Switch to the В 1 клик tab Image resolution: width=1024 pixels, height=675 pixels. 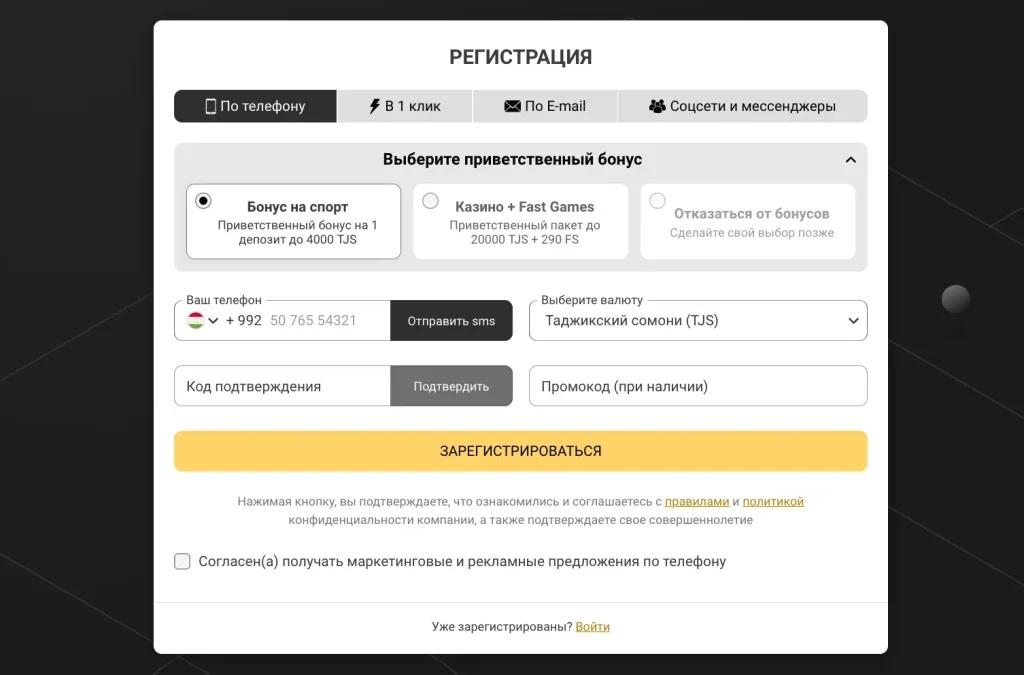point(405,106)
